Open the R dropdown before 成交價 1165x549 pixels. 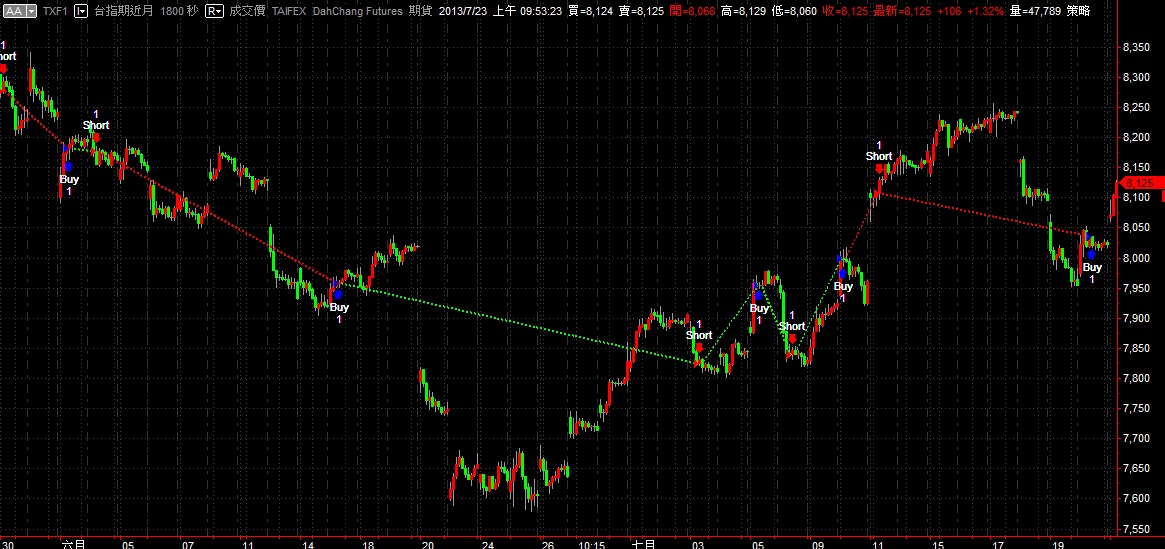(x=215, y=11)
